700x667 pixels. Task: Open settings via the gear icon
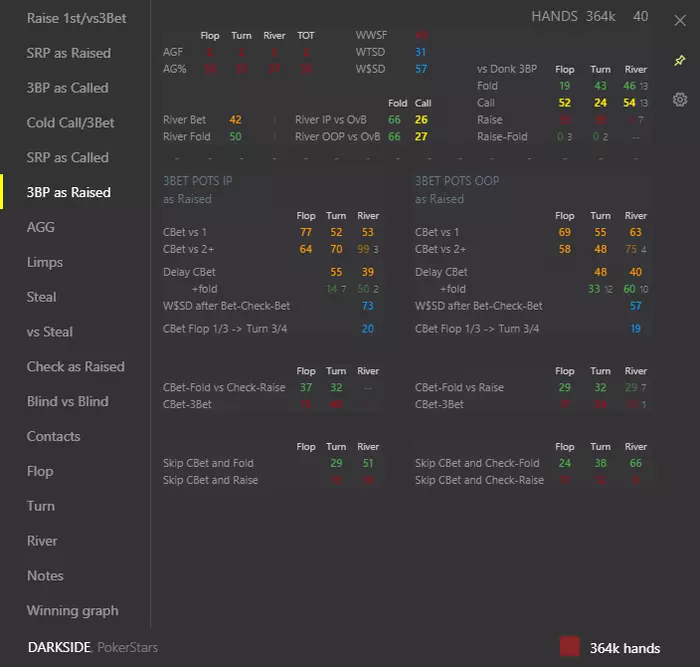coord(680,99)
